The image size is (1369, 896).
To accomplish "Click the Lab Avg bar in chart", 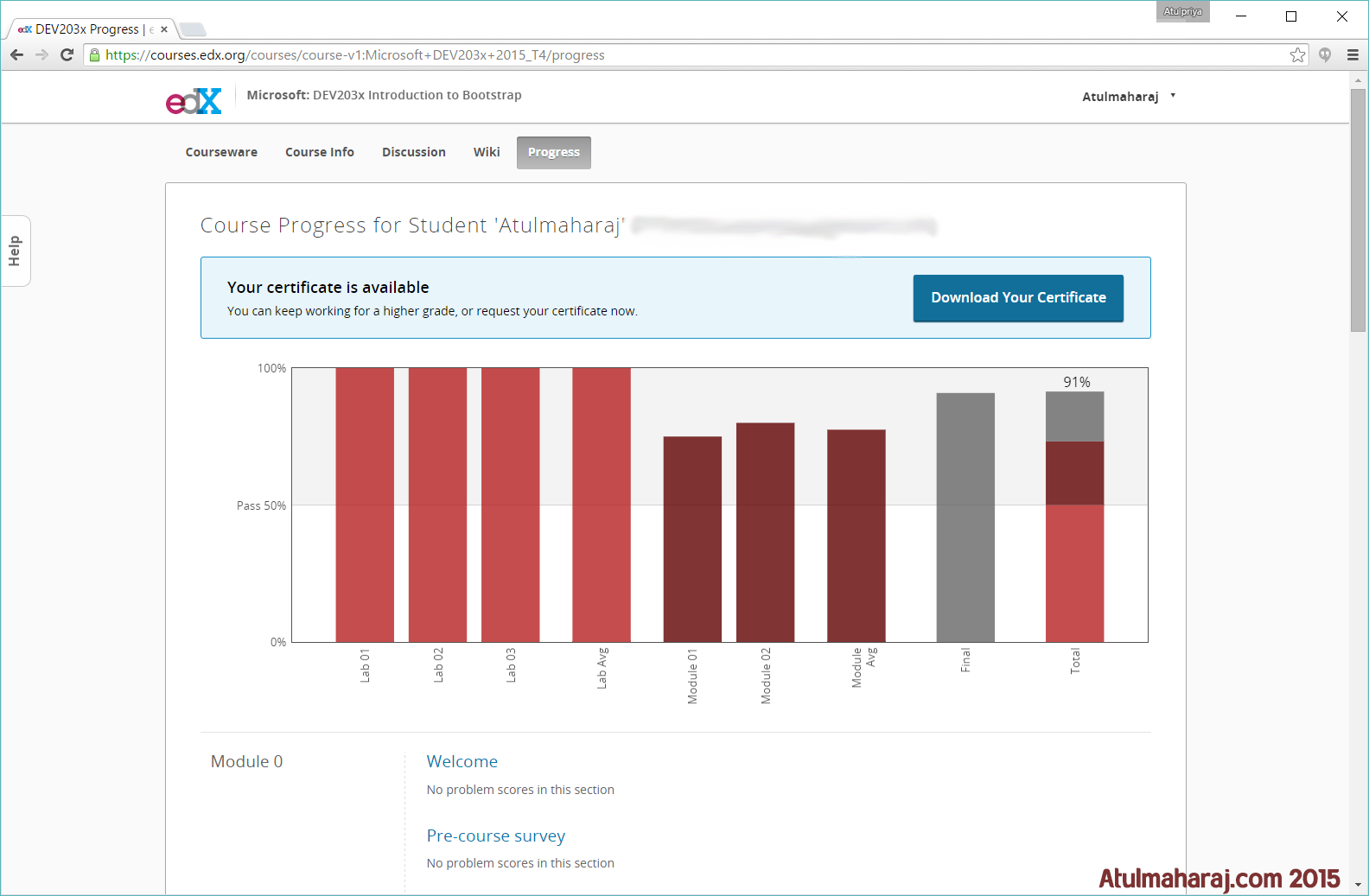I will pyautogui.click(x=602, y=505).
